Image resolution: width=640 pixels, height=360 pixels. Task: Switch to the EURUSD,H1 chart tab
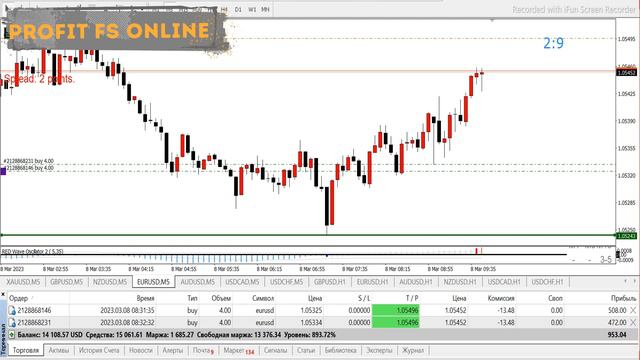pos(372,282)
